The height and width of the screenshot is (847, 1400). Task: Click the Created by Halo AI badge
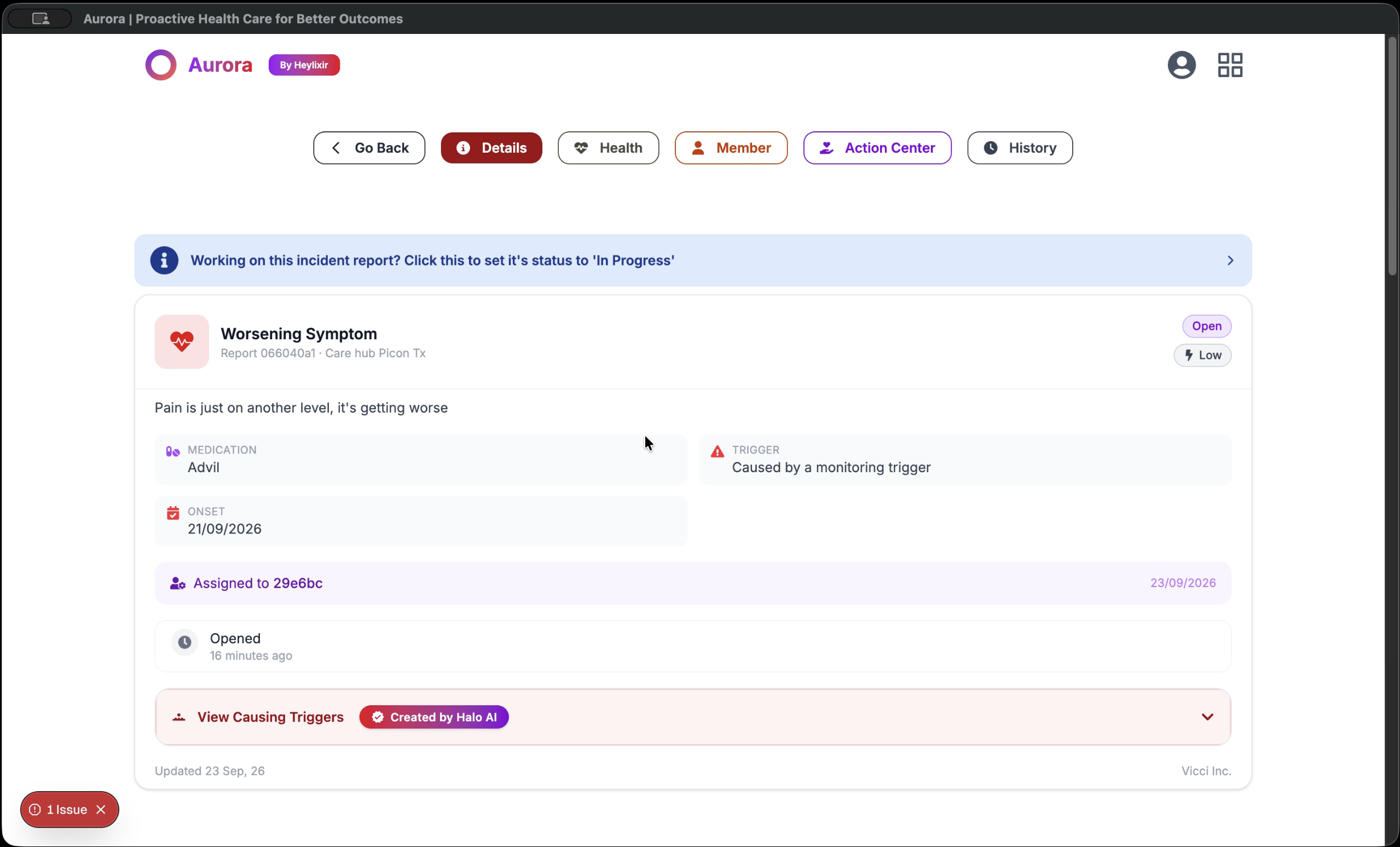tap(434, 717)
